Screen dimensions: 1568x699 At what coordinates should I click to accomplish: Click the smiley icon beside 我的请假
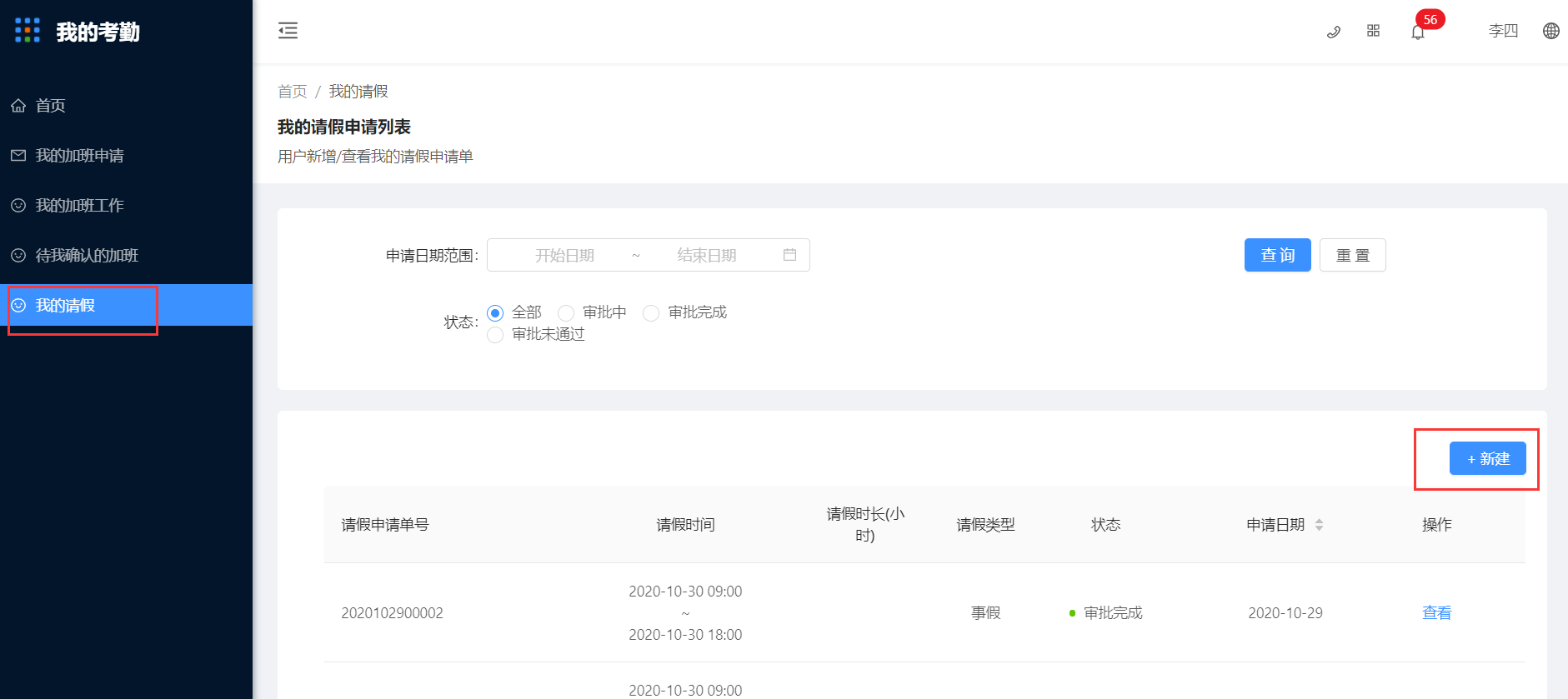(18, 306)
